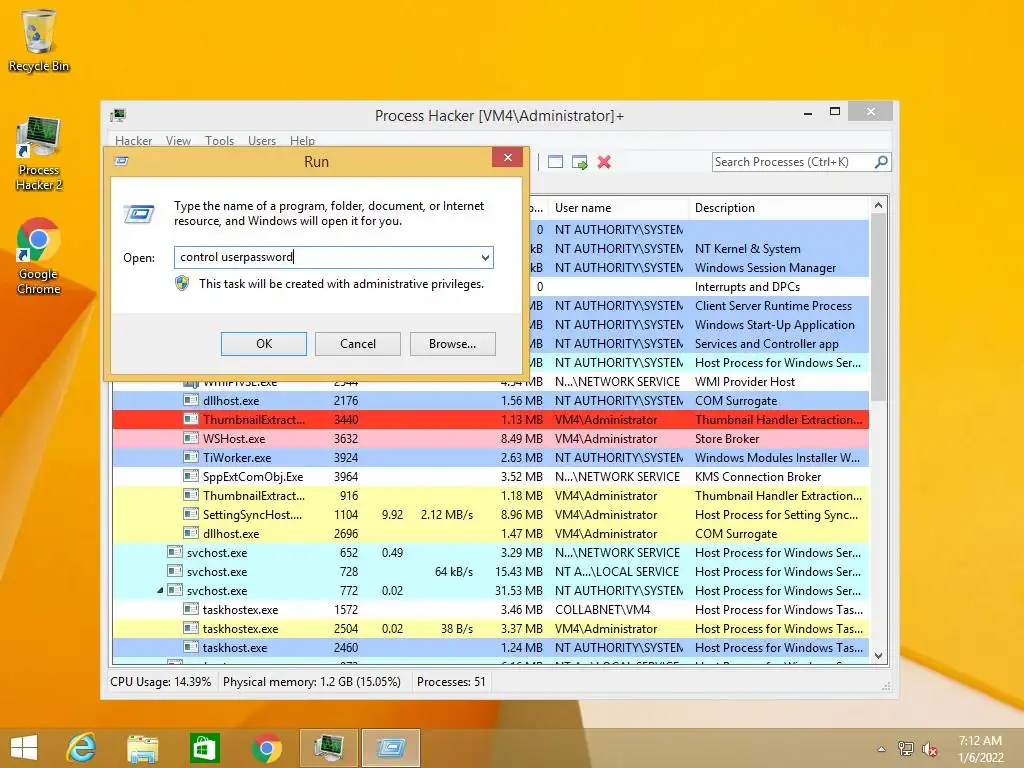The width and height of the screenshot is (1024, 768).
Task: Click the Process Hacker title bar app icon
Action: tap(118, 116)
